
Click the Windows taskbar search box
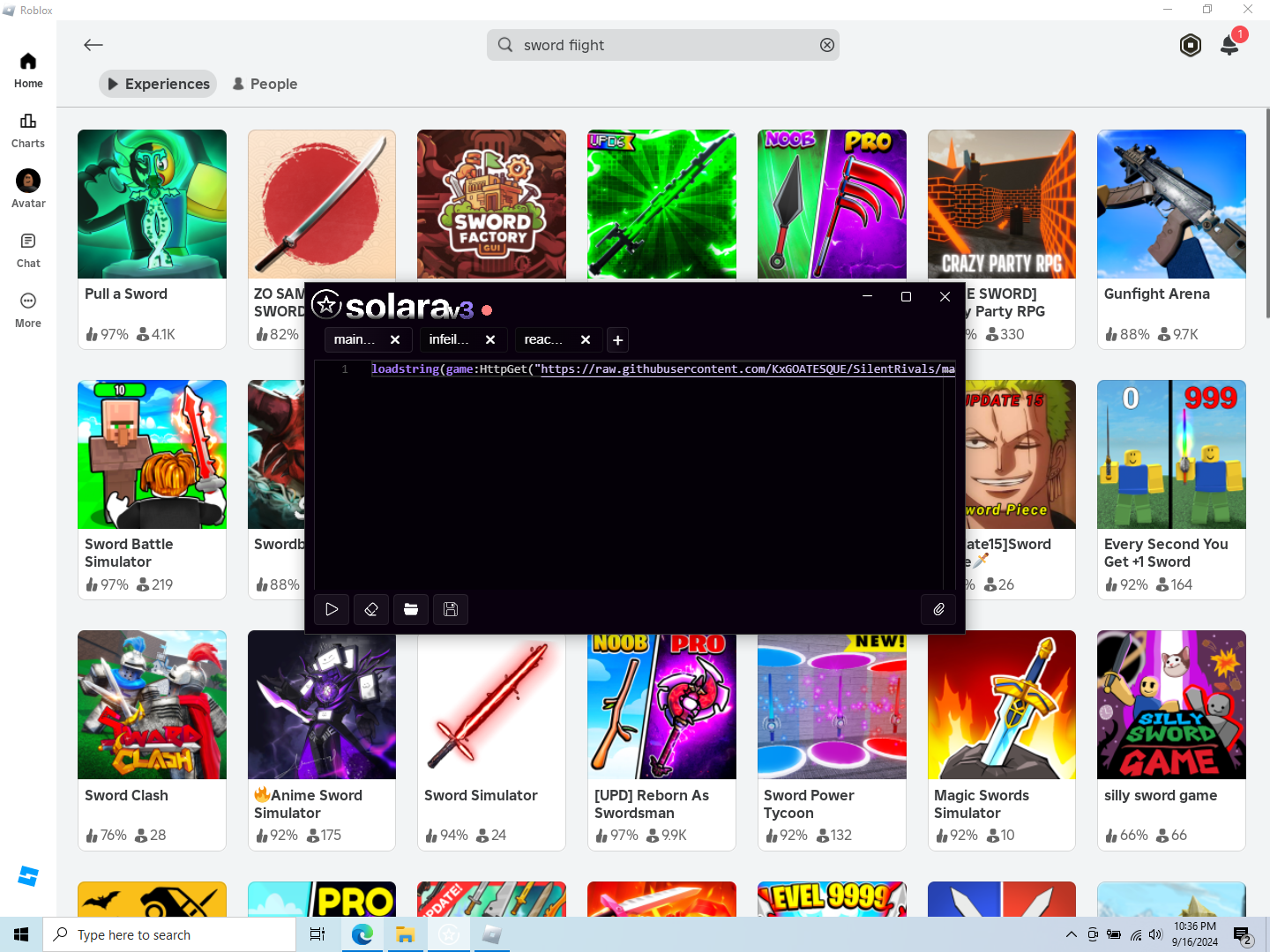point(169,934)
